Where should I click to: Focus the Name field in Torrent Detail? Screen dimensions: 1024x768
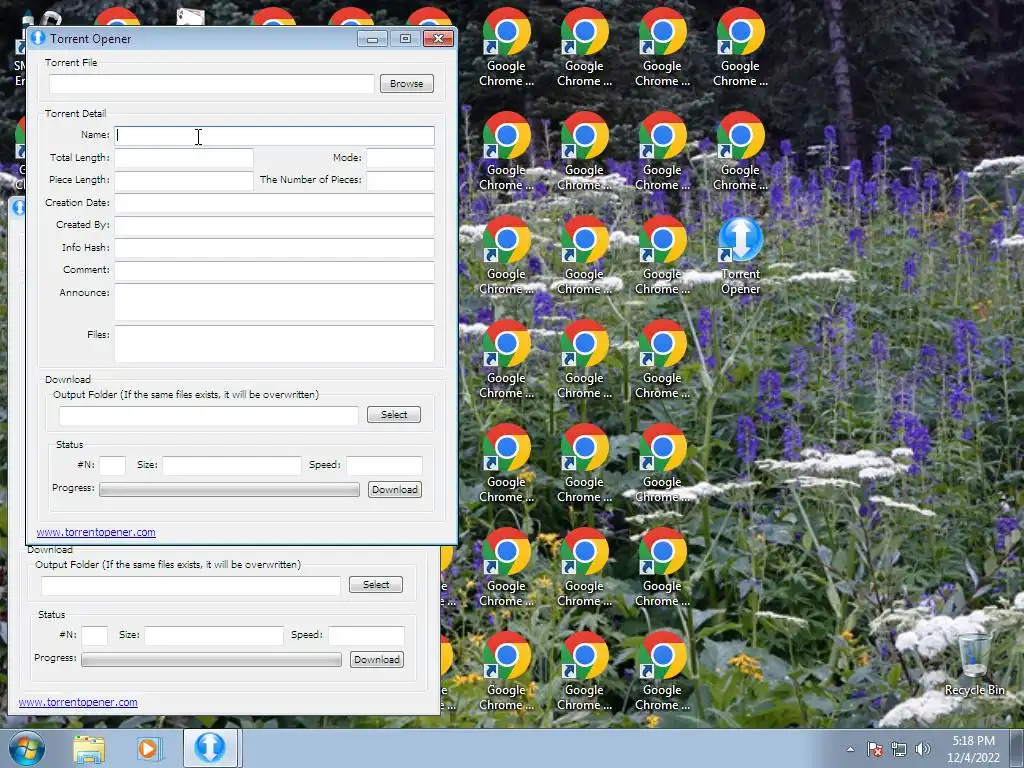(274, 136)
